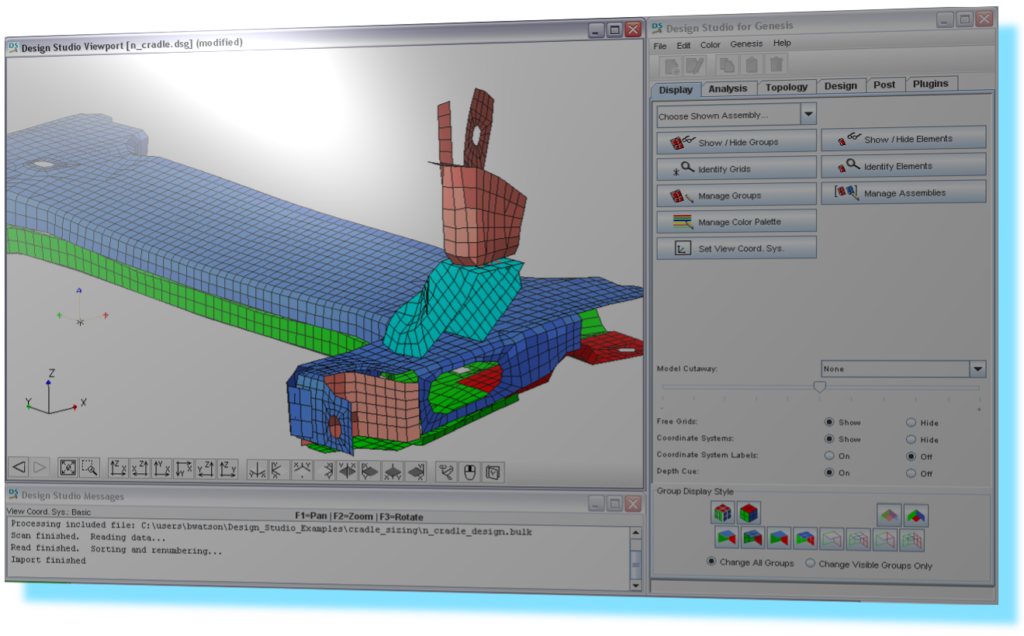This screenshot has height=636, width=1024.
Task: Select Change All Groups option
Action: [x=711, y=562]
